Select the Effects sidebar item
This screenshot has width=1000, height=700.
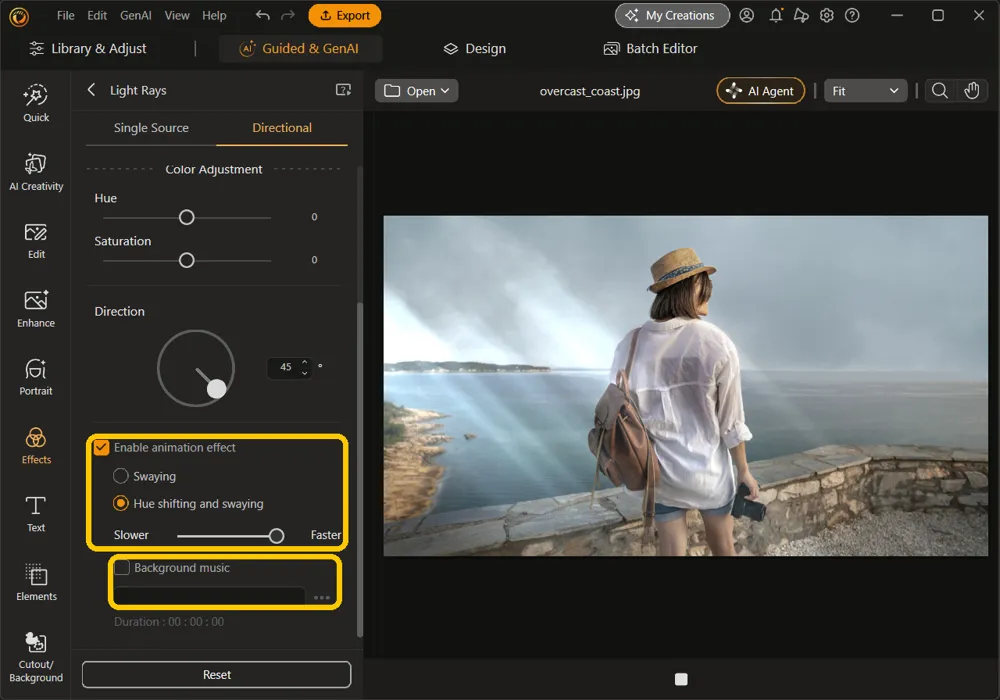tap(36, 446)
